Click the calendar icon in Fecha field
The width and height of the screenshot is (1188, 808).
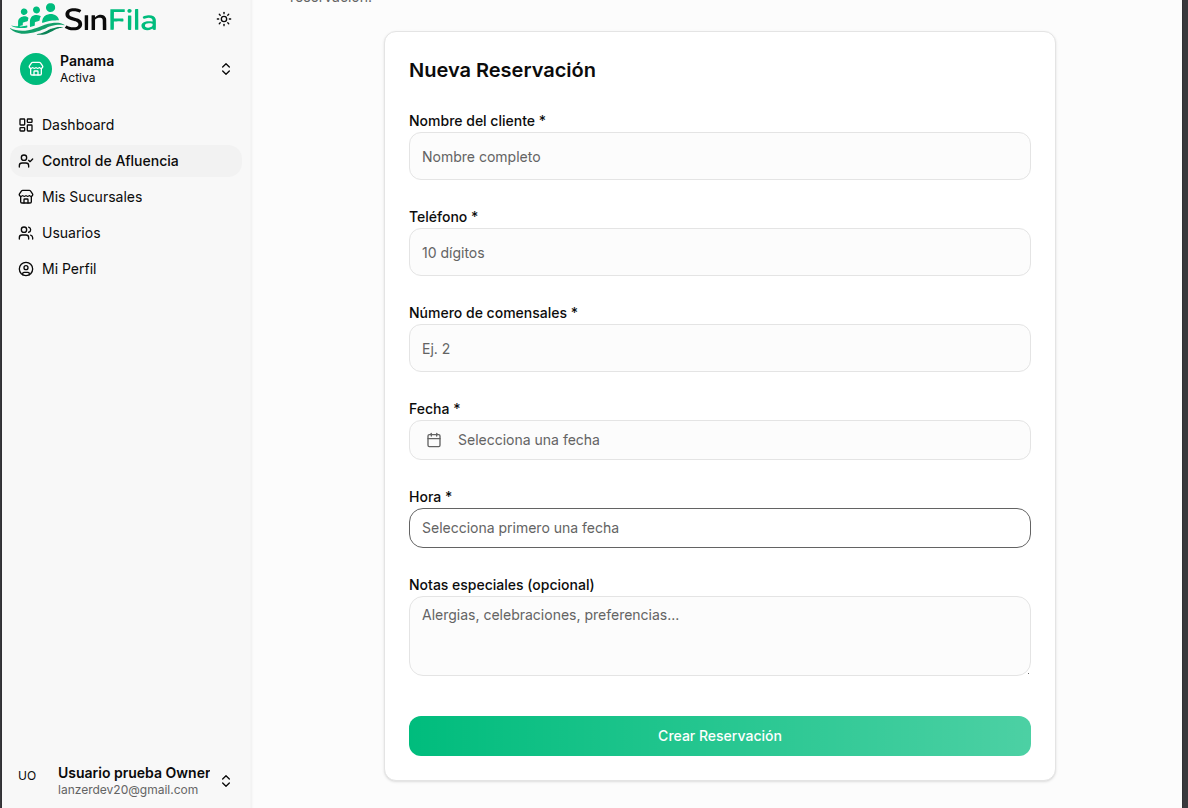coord(434,440)
